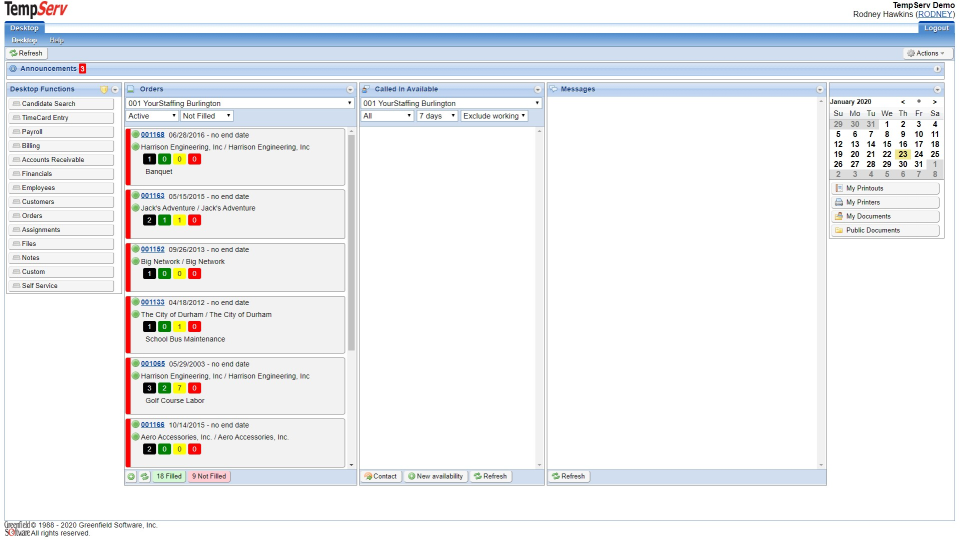960x540 pixels.
Task: Open order 001163 link
Action: (152, 196)
